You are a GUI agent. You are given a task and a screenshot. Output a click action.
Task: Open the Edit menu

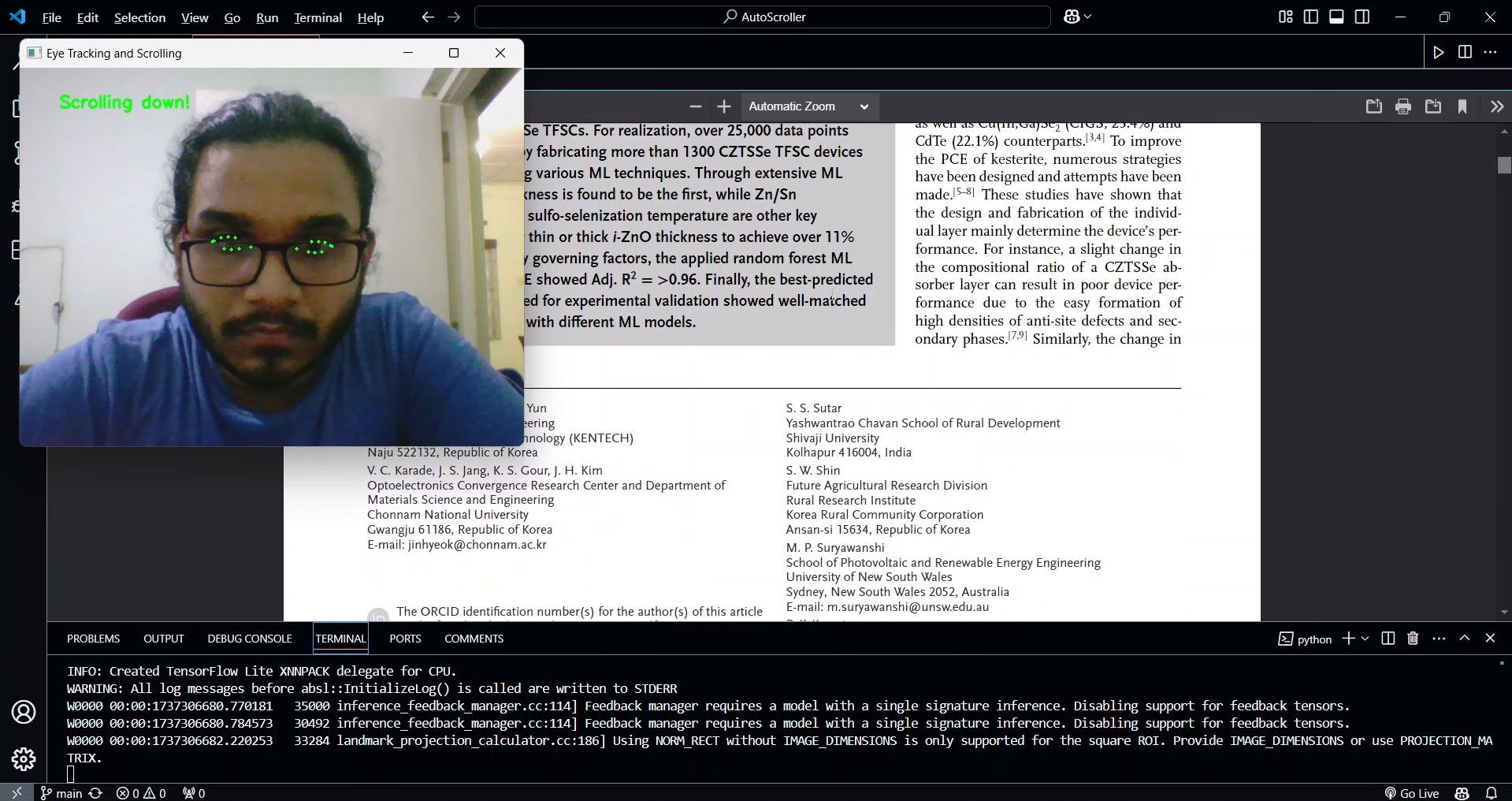click(87, 17)
